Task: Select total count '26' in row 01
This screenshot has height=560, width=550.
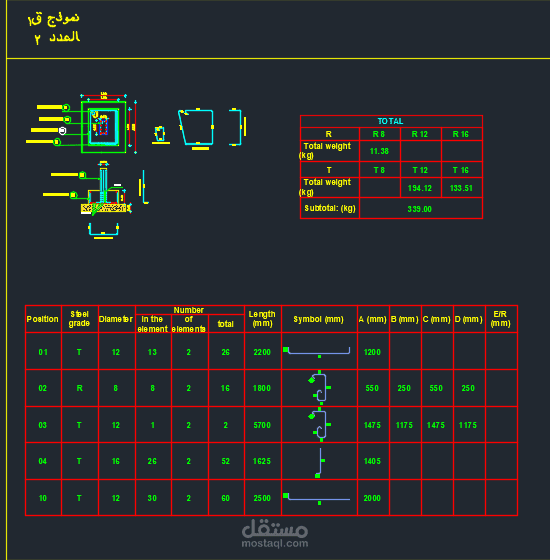Action: (x=226, y=352)
